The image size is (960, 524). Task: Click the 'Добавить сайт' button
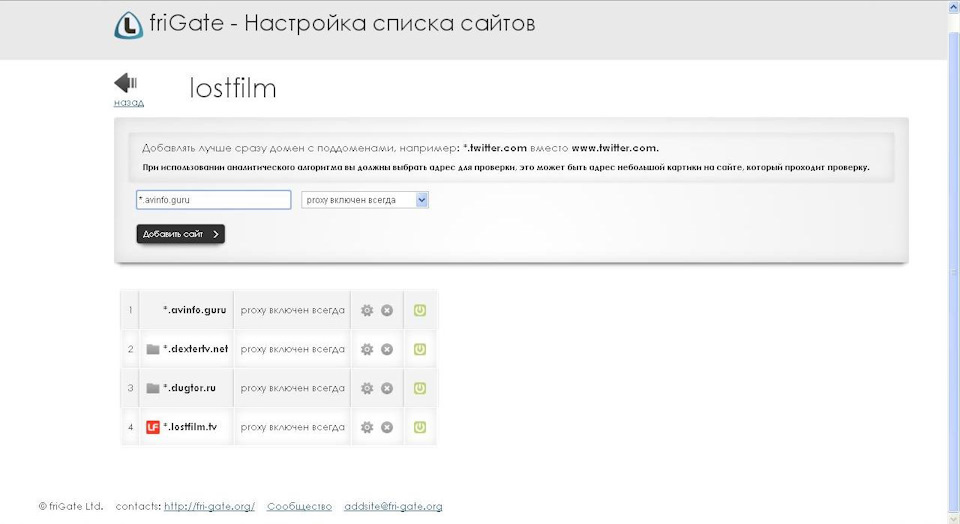(x=181, y=234)
